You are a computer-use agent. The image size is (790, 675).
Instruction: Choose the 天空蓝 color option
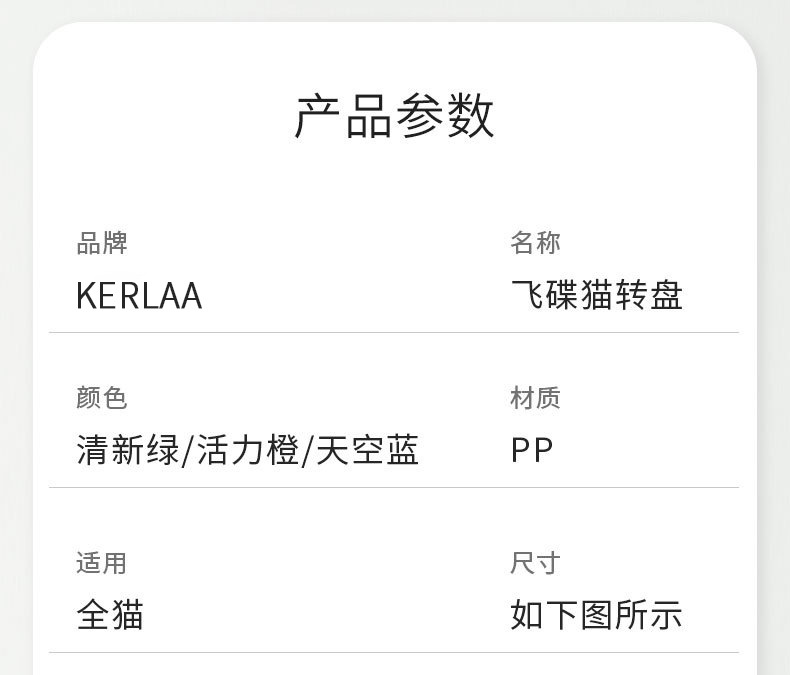pyautogui.click(x=367, y=450)
